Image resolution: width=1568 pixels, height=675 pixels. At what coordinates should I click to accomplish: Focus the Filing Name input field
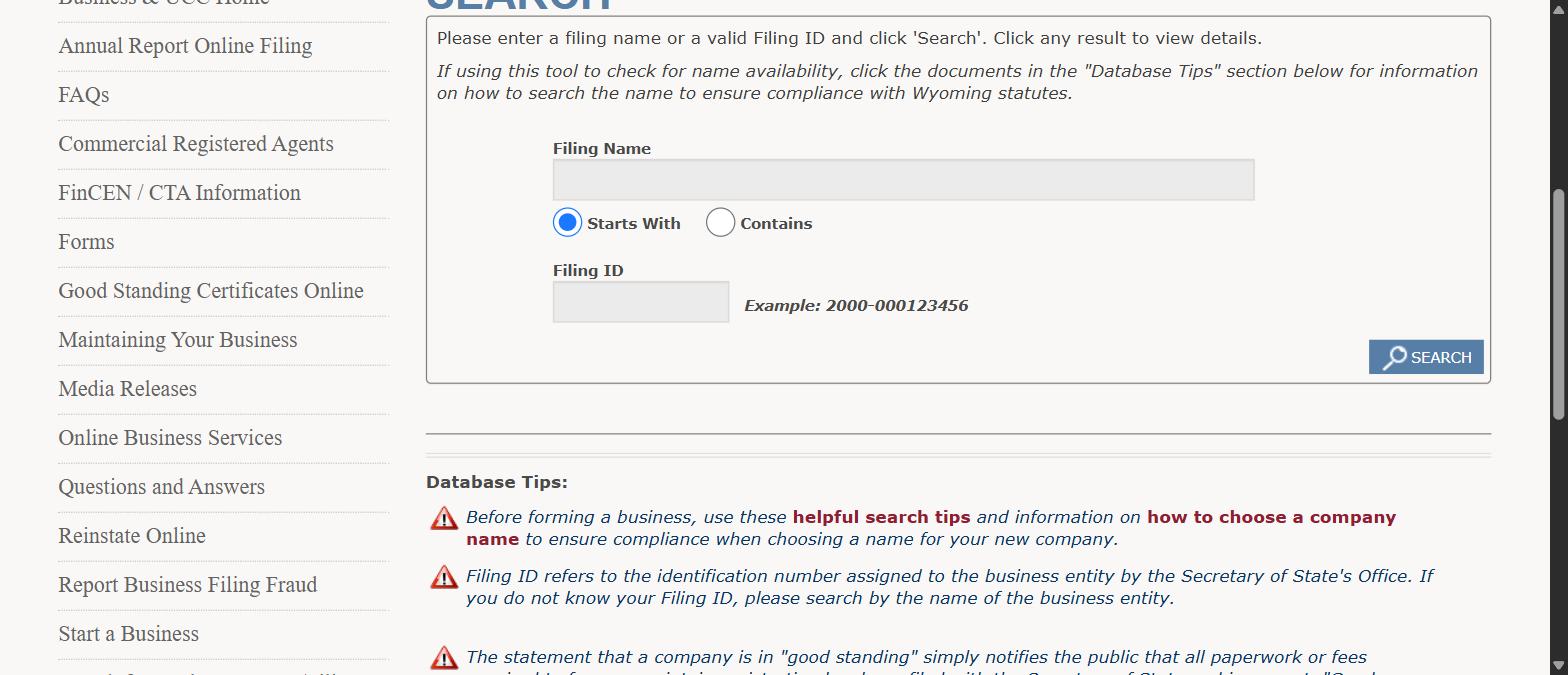click(x=903, y=180)
